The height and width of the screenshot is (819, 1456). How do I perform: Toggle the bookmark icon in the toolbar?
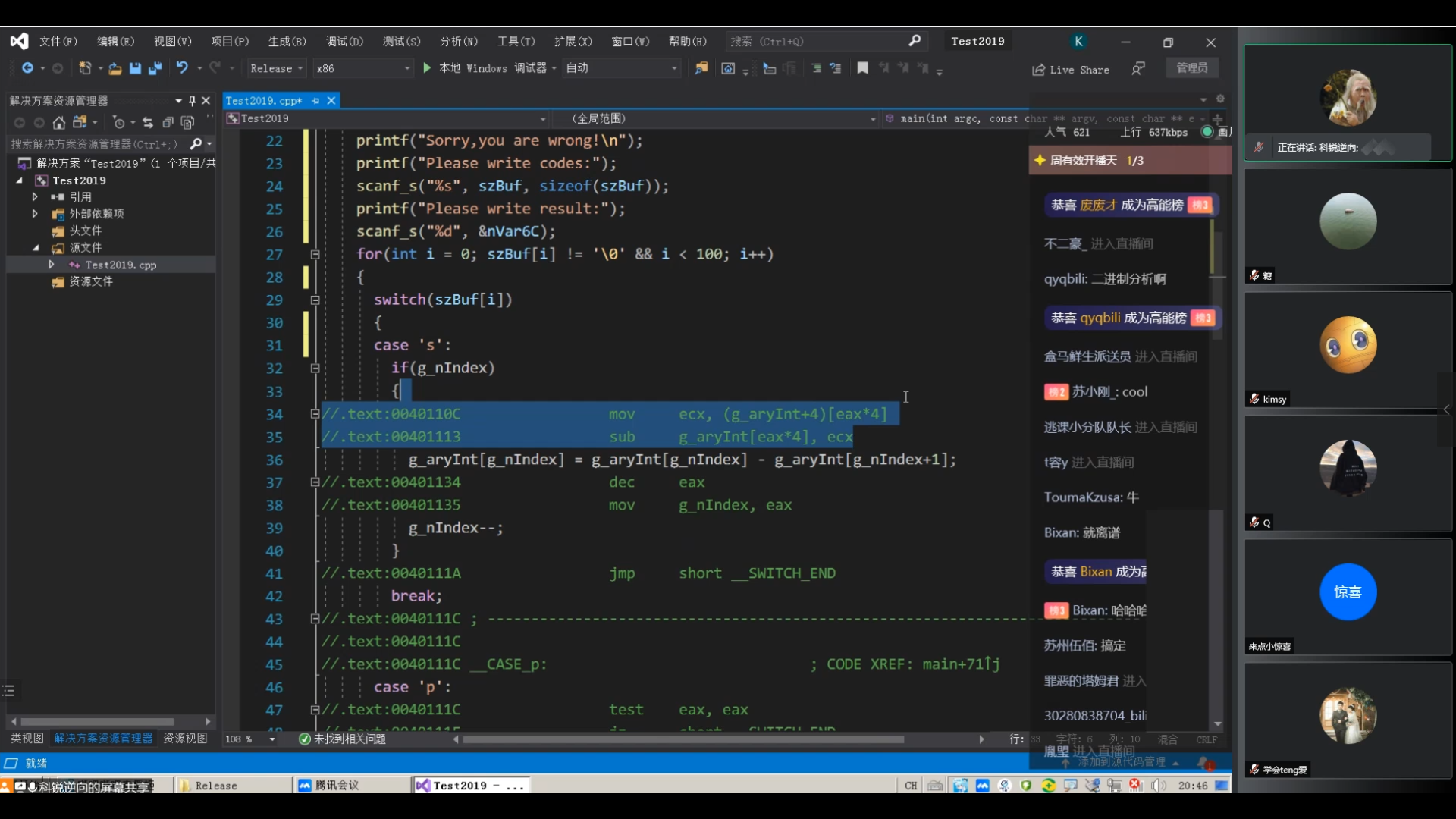[x=862, y=68]
